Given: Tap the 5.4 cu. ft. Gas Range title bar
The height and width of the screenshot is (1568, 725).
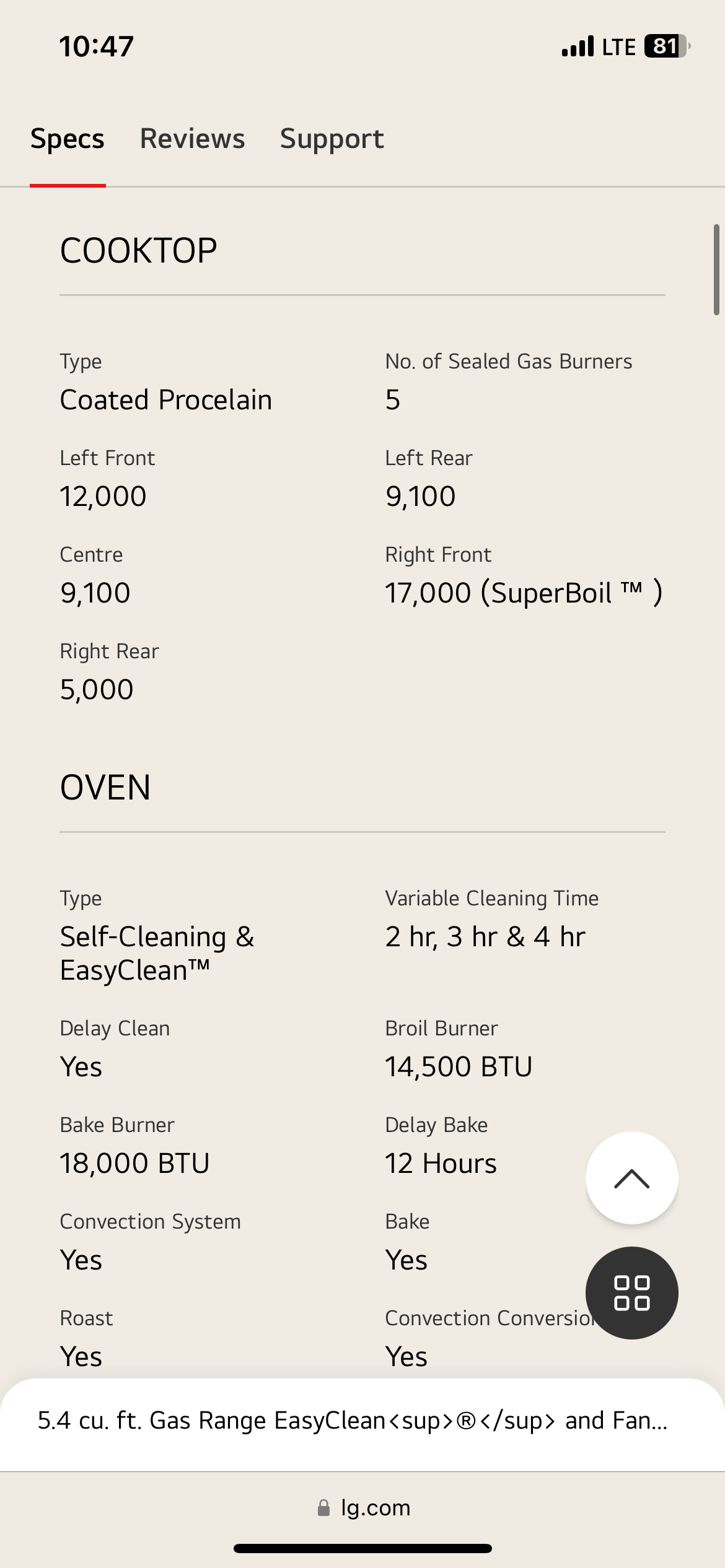Looking at the screenshot, I should pos(352,1421).
